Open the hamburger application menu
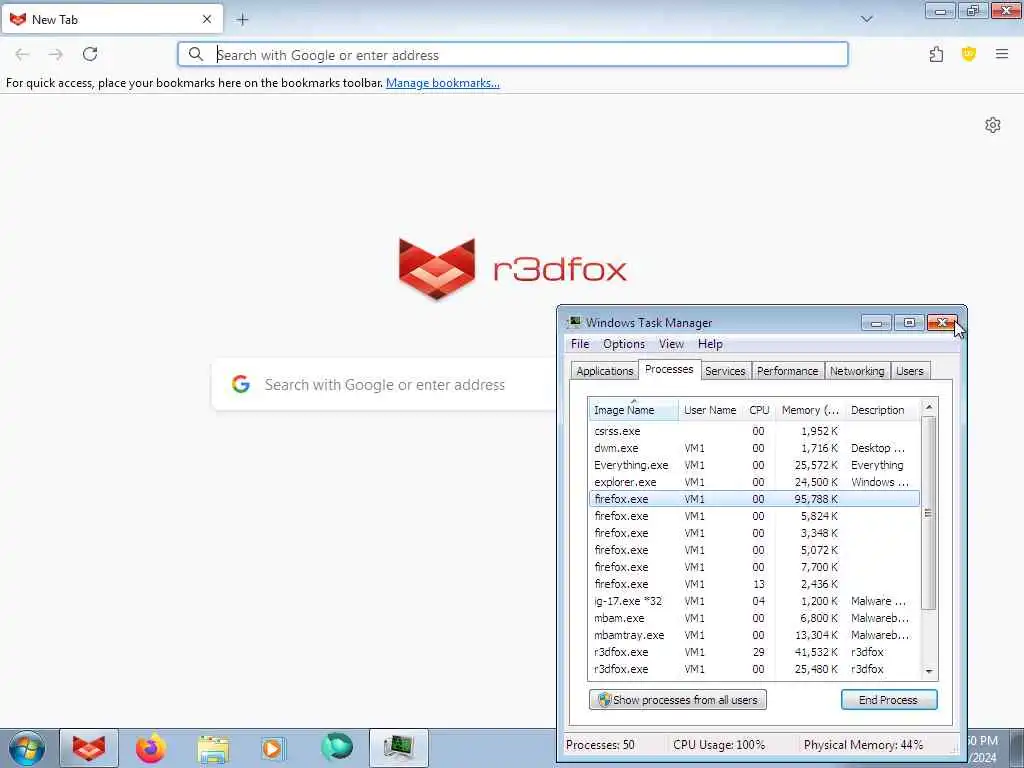 [1002, 54]
